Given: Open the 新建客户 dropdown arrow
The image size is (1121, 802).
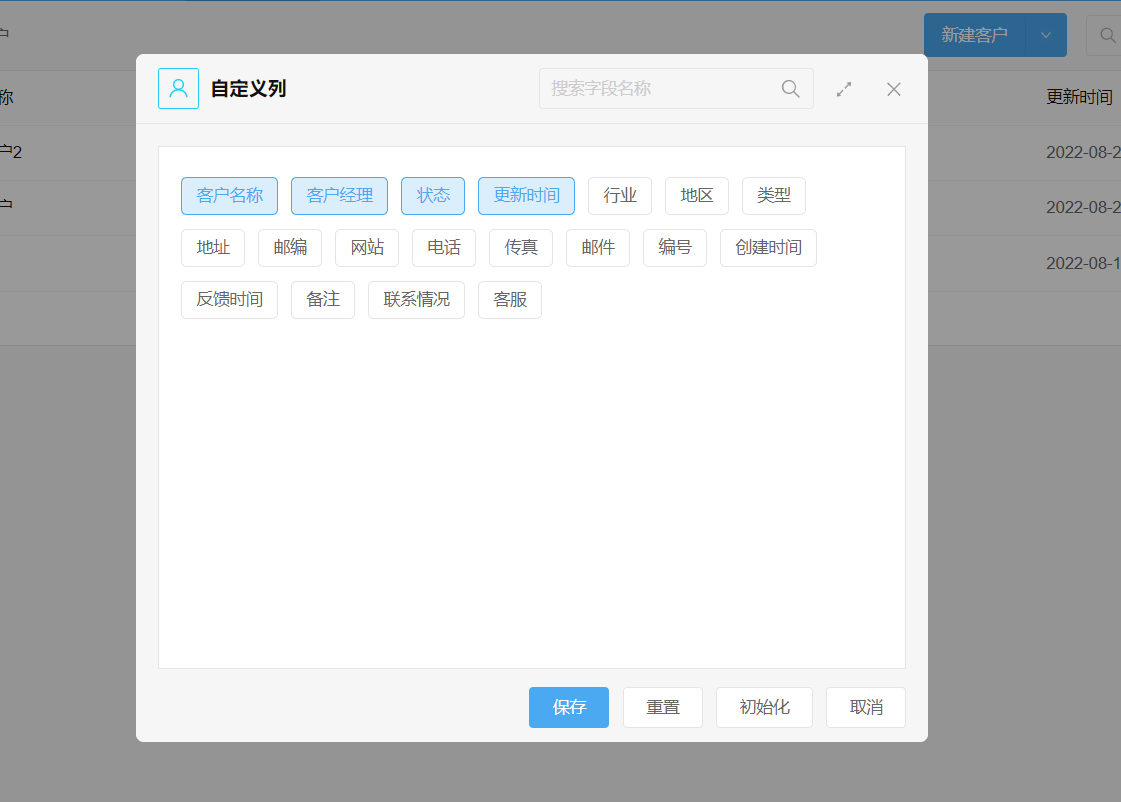Looking at the screenshot, I should [x=1046, y=35].
